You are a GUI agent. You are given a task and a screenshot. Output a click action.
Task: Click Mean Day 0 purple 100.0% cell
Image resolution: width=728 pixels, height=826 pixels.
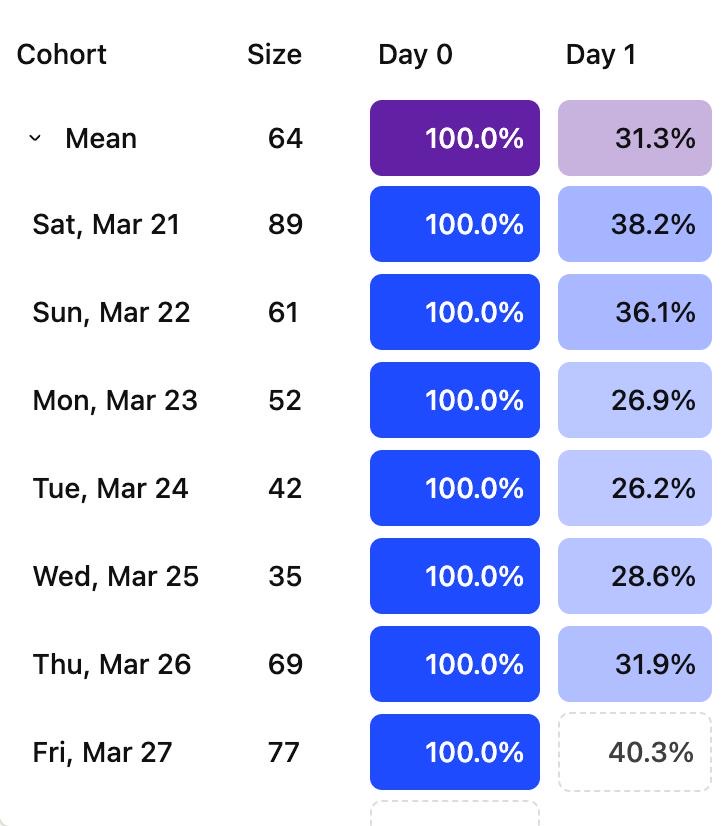pos(455,138)
